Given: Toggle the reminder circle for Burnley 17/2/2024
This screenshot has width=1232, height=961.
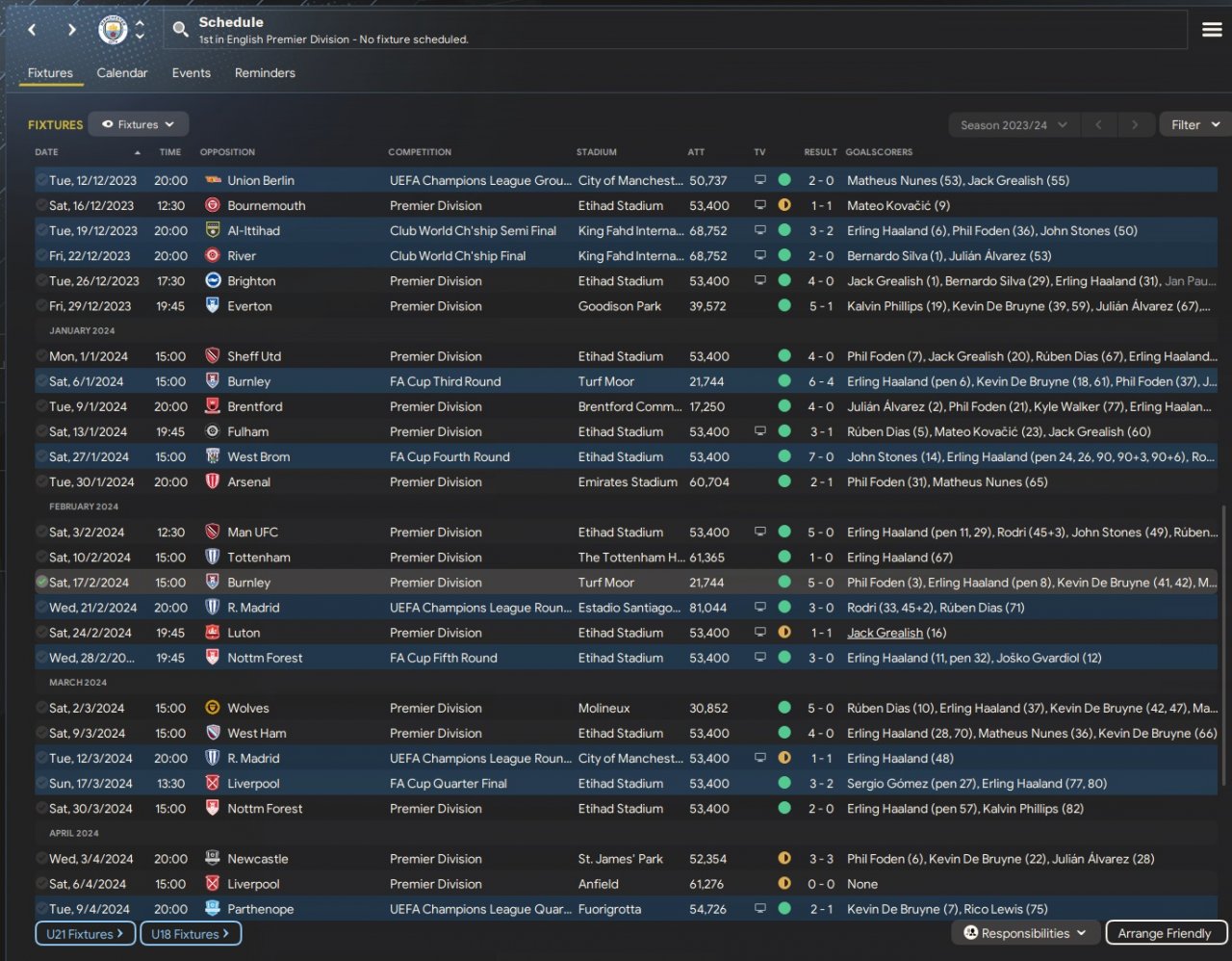Looking at the screenshot, I should click(41, 583).
